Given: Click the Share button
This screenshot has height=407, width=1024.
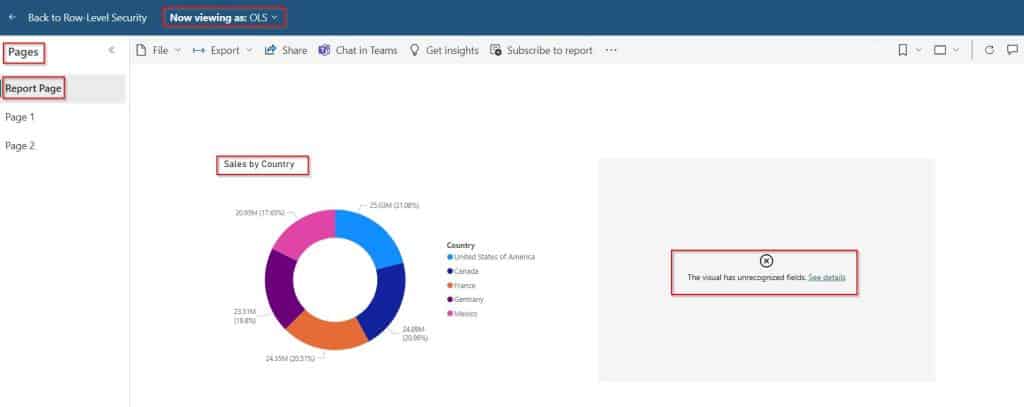Looking at the screenshot, I should tap(285, 50).
